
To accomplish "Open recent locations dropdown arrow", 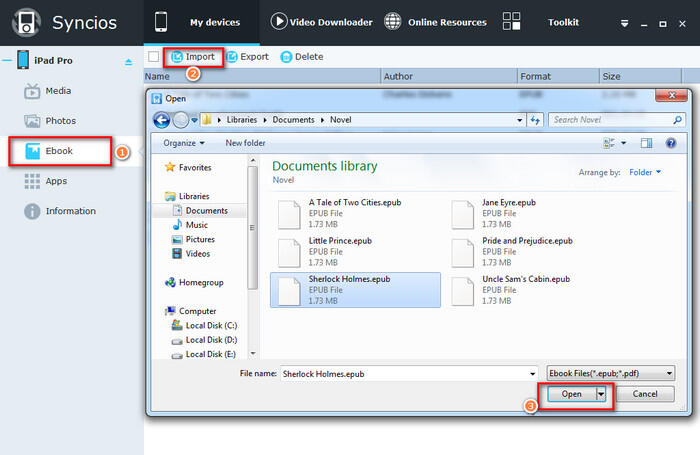I will [x=194, y=120].
